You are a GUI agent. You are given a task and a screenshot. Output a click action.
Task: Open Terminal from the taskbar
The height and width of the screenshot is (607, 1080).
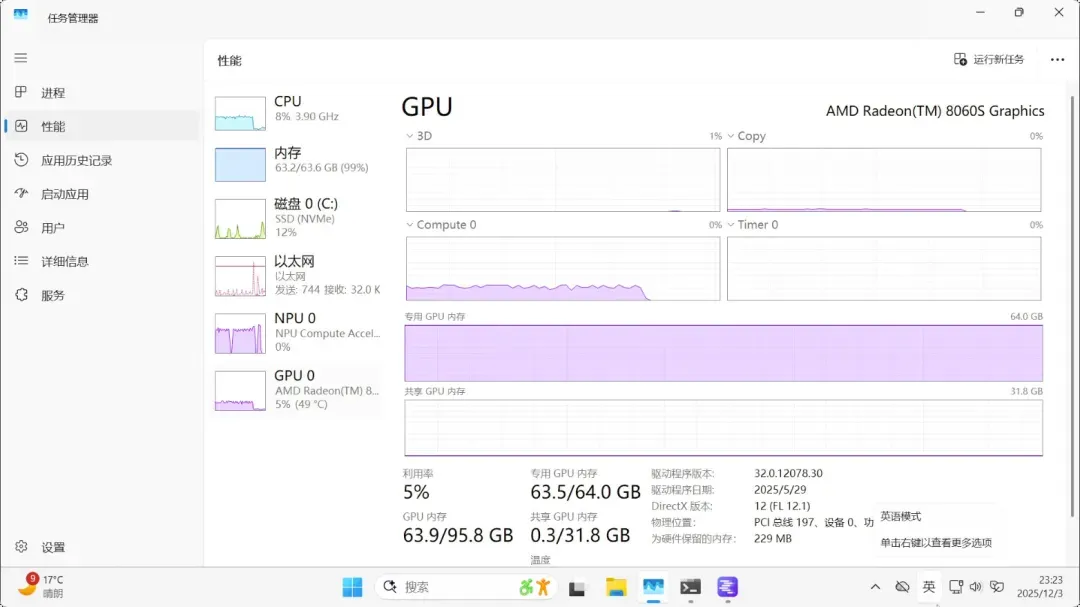coord(690,587)
